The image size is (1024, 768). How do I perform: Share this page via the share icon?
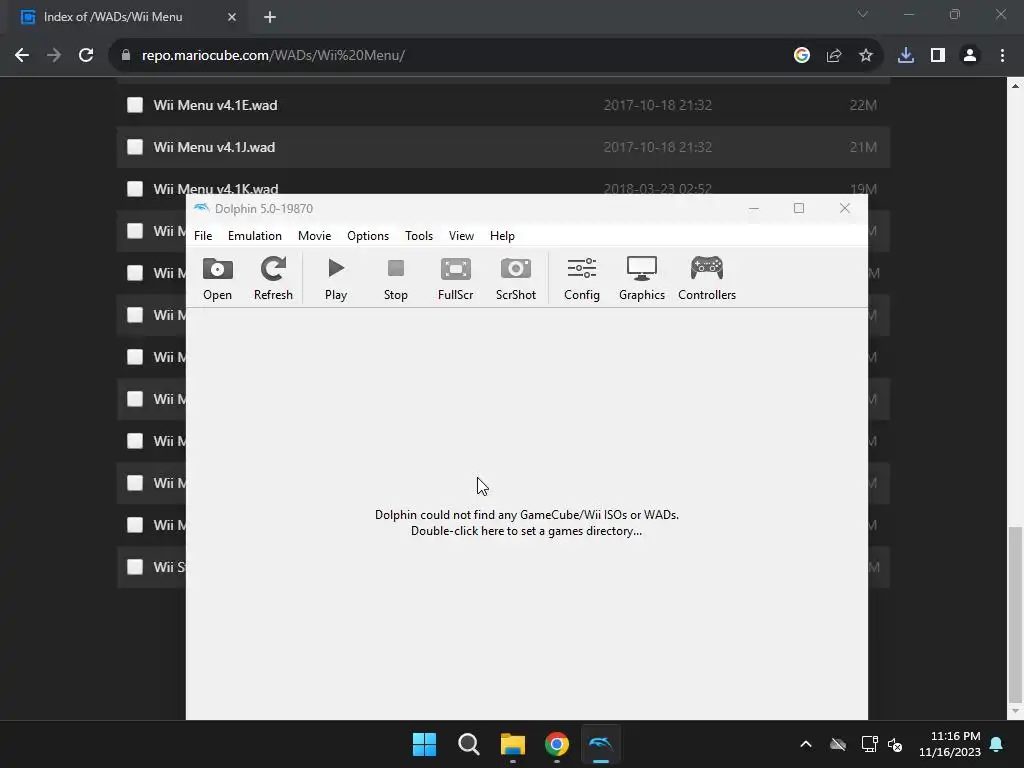pos(834,56)
